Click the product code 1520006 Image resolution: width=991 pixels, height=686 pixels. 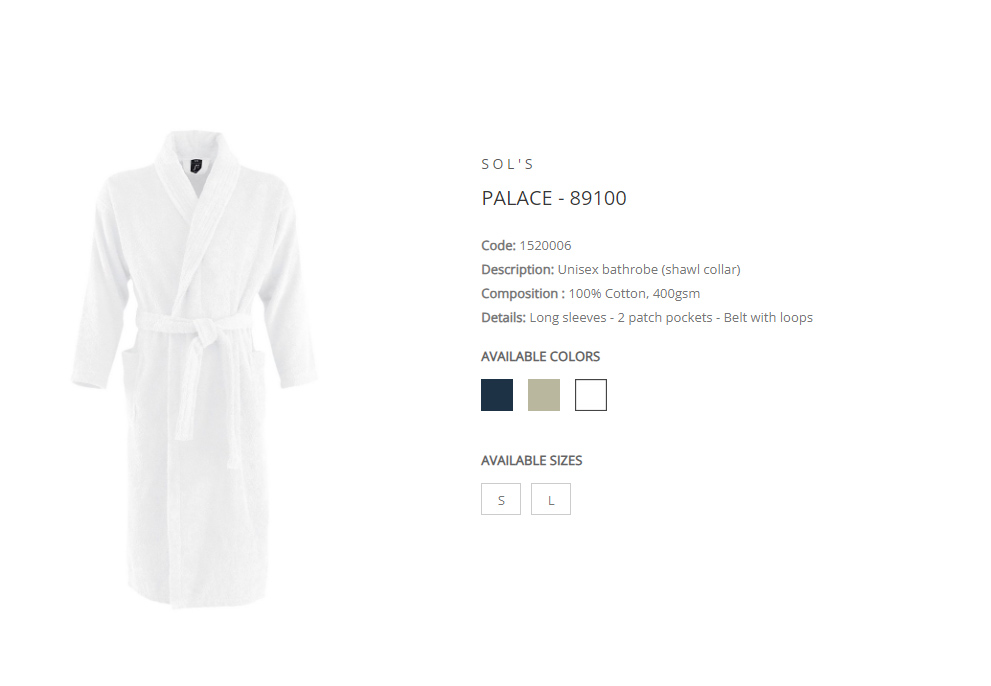coord(545,245)
